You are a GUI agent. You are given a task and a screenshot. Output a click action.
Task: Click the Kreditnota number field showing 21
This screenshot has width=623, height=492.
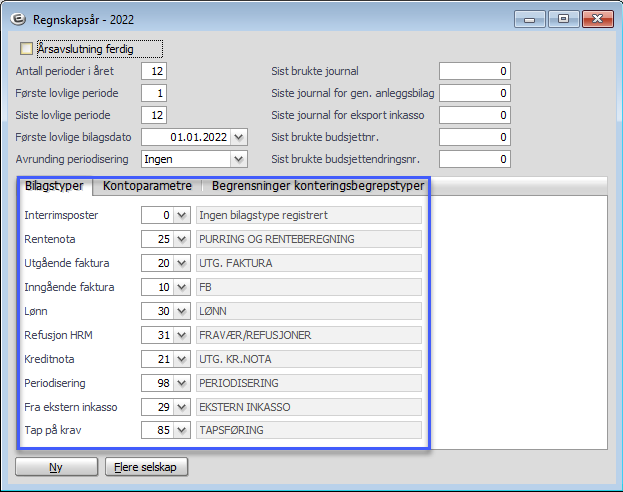point(157,359)
